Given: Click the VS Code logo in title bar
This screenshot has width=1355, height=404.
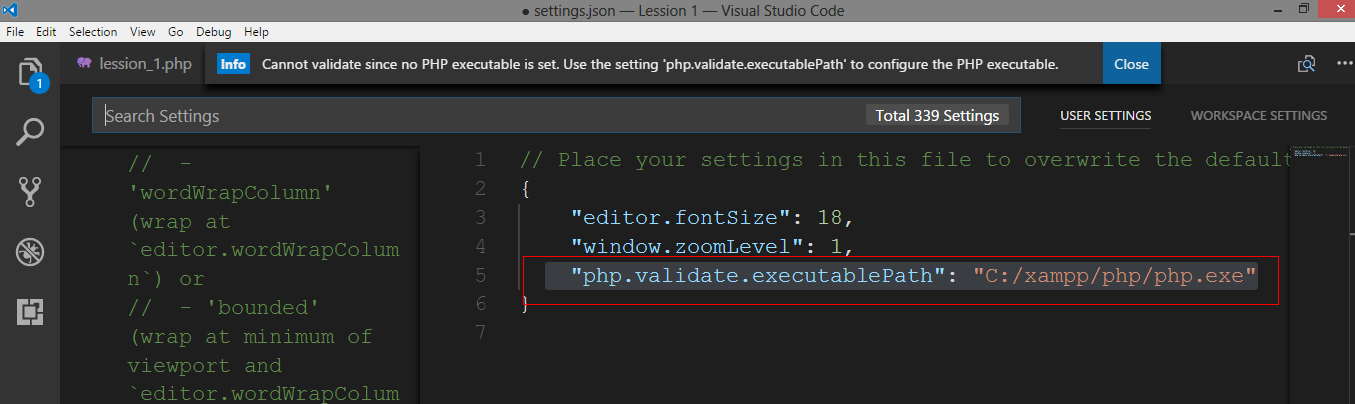Looking at the screenshot, I should tap(11, 11).
